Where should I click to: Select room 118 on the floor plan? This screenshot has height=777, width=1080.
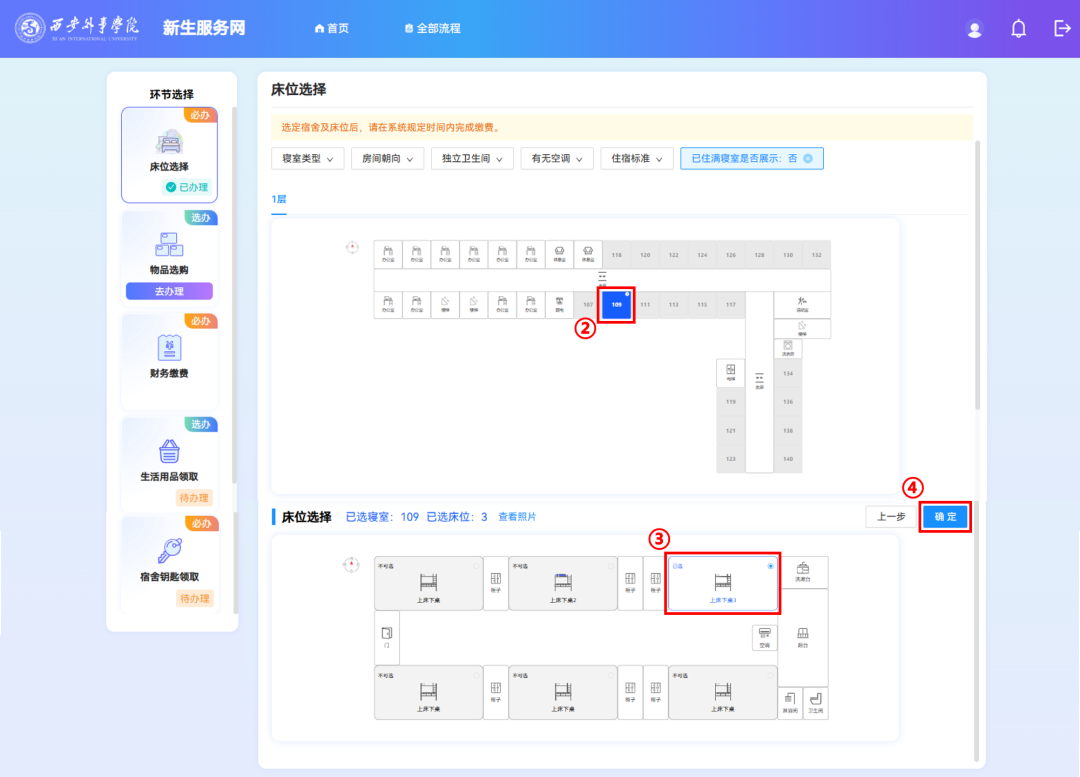[616, 255]
